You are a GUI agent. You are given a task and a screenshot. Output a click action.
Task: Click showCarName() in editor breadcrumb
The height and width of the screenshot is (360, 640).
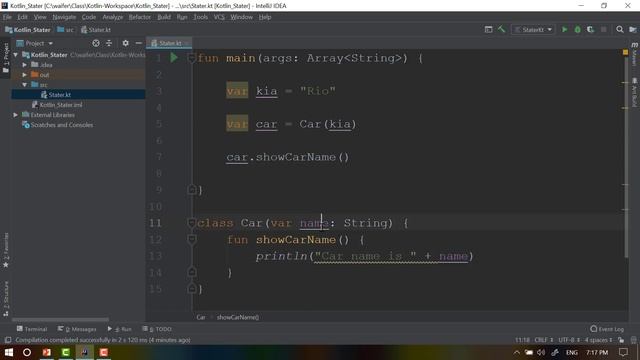(238, 317)
